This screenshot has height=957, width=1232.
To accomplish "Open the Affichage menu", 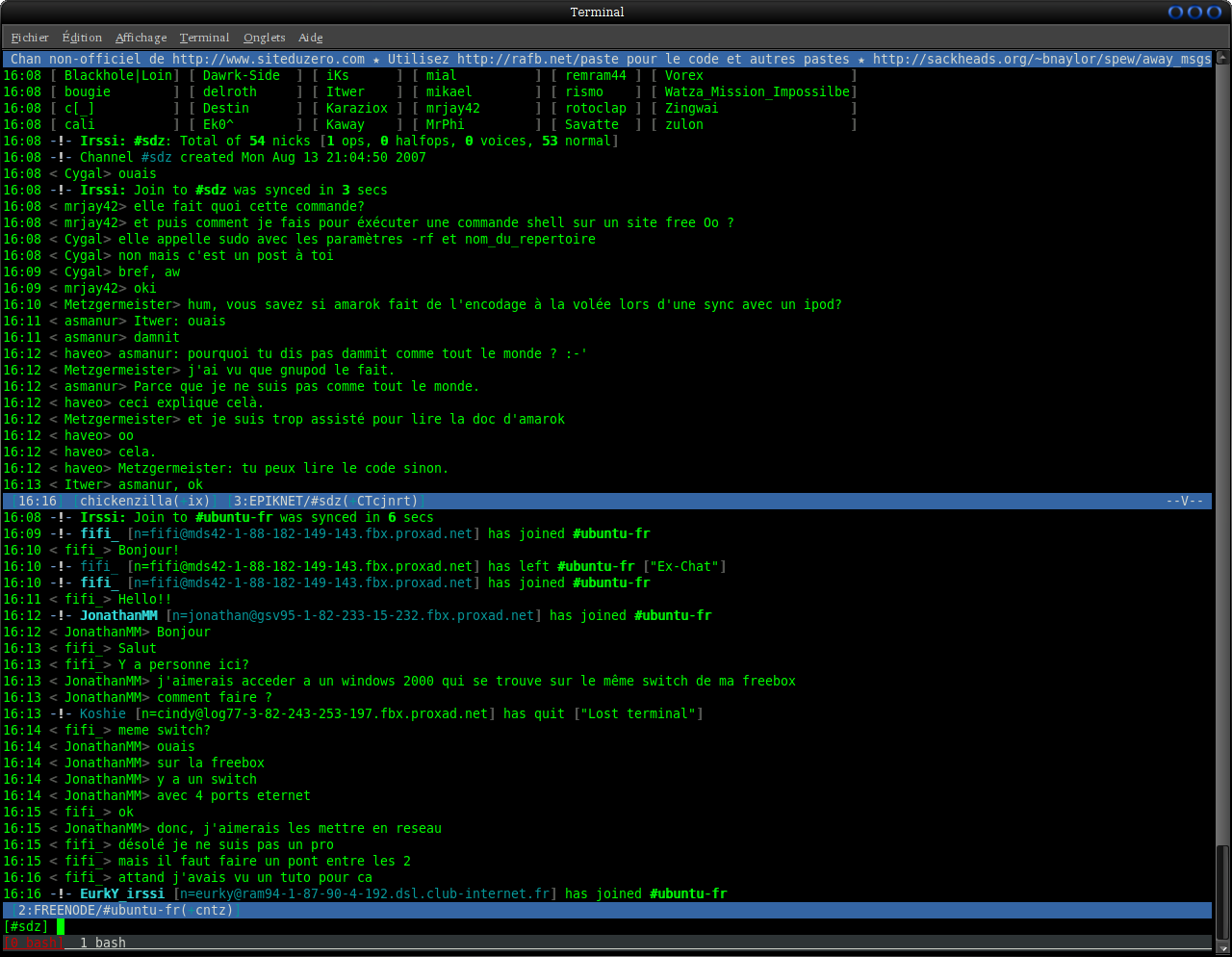I will [141, 38].
